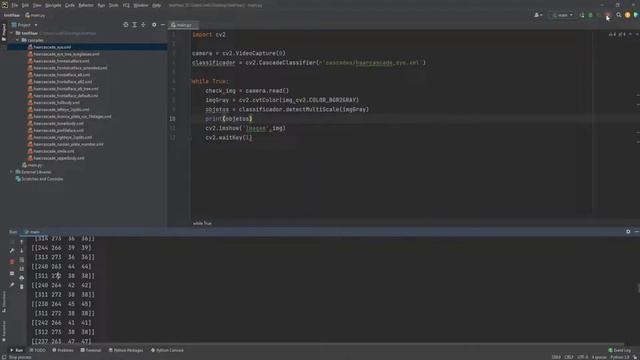
Task: Expand External Libraries node
Action: 11,172
